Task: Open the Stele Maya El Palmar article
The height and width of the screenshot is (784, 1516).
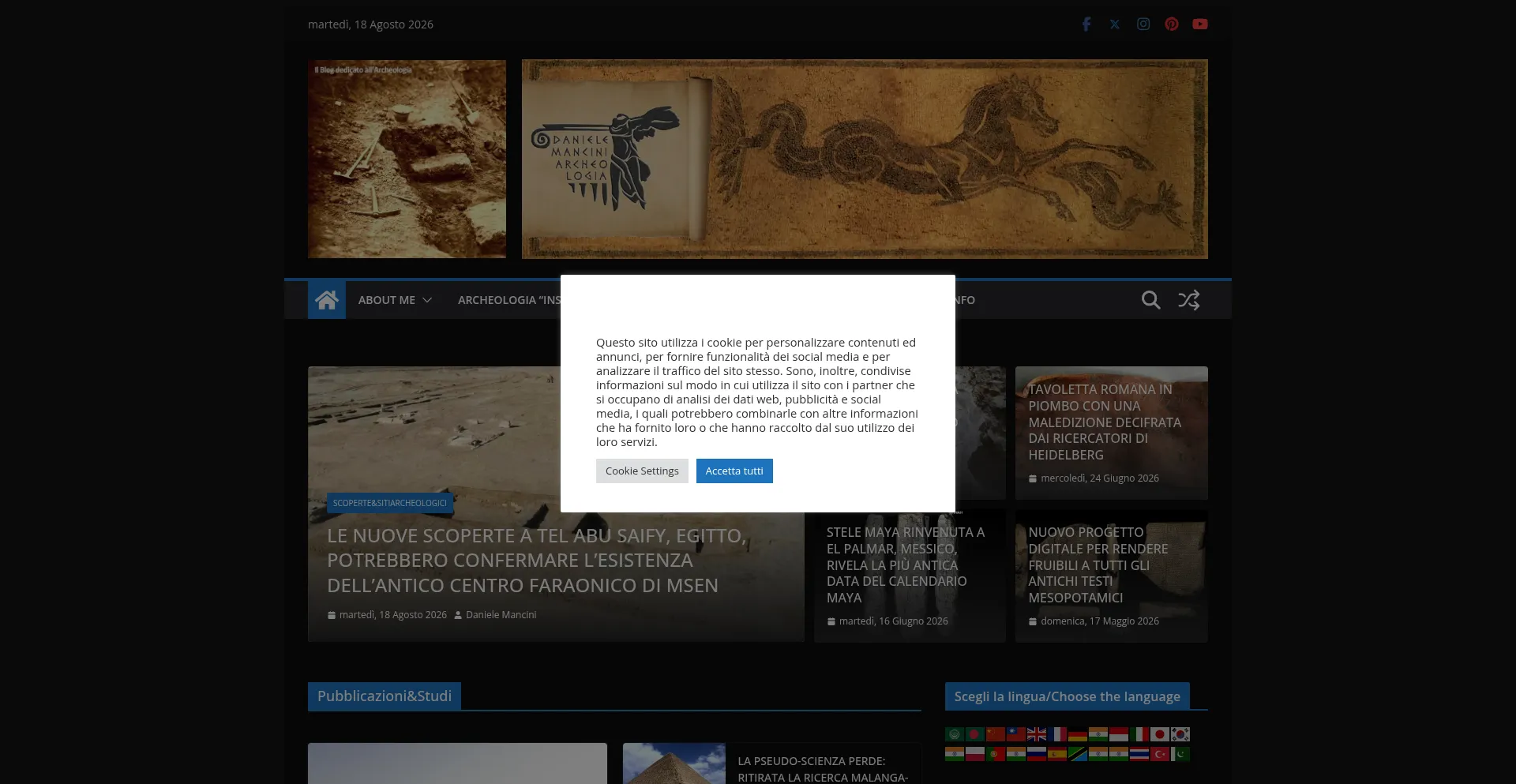Action: coord(906,565)
